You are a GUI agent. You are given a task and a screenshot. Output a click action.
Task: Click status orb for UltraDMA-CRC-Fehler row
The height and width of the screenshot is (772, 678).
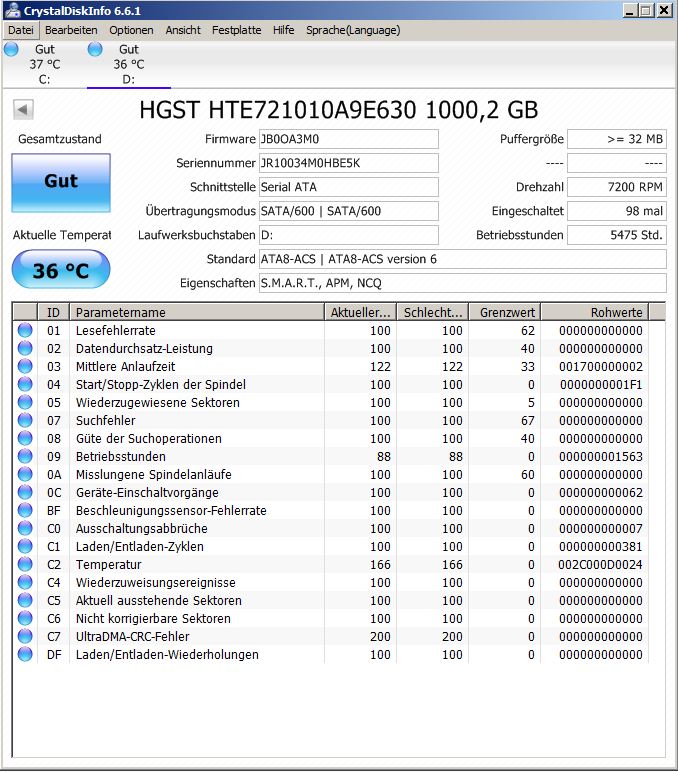click(x=25, y=636)
